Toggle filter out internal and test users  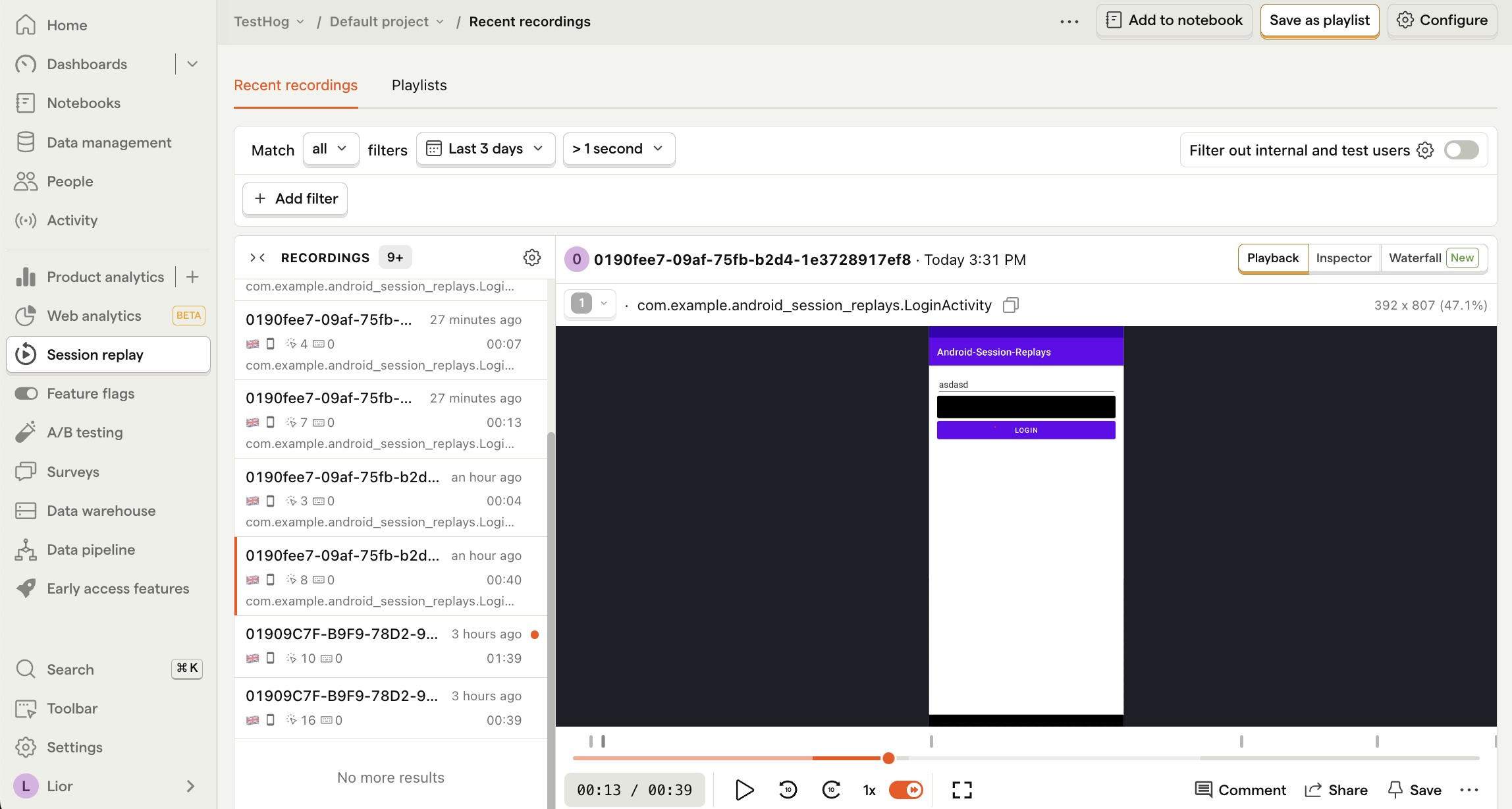pyautogui.click(x=1461, y=150)
